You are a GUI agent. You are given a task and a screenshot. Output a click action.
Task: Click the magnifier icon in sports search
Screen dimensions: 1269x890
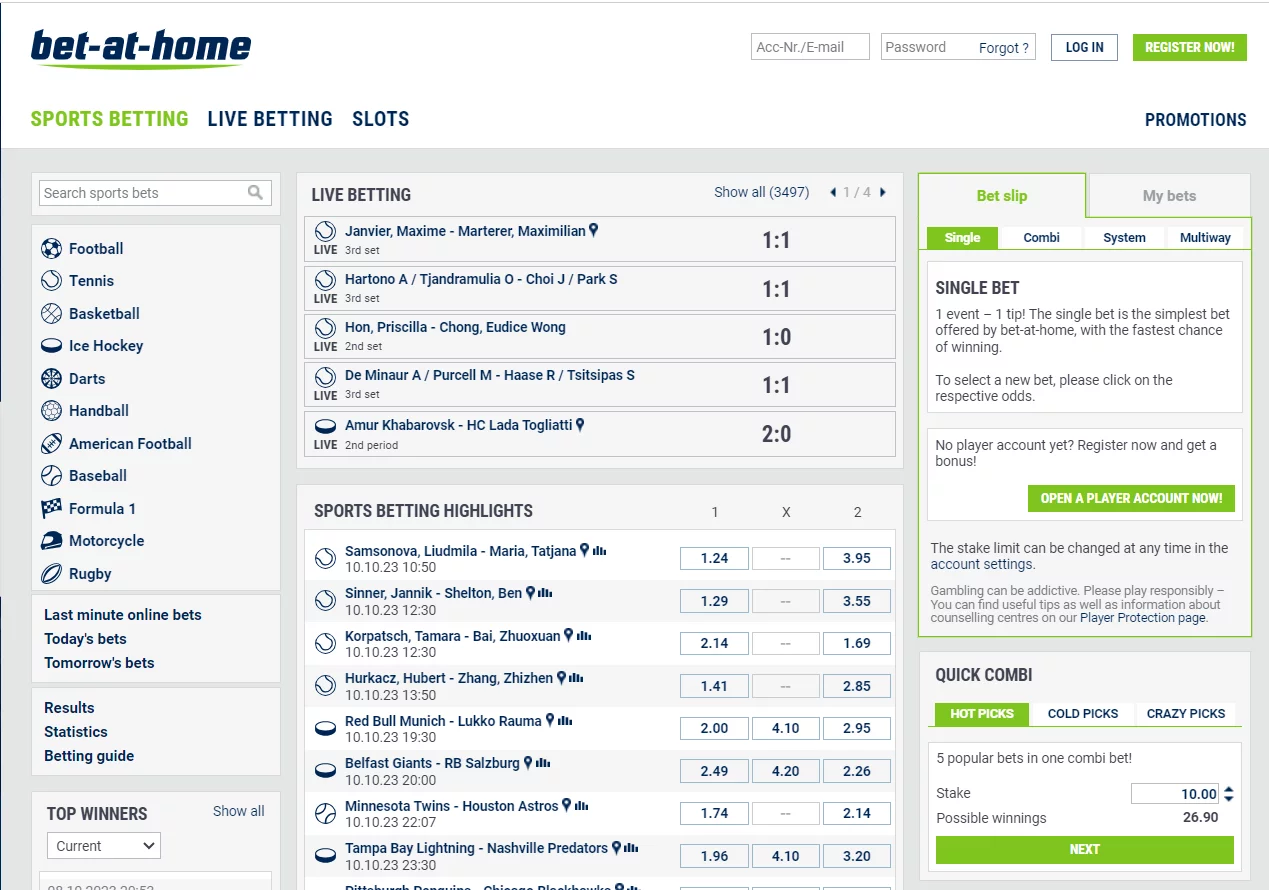point(256,193)
